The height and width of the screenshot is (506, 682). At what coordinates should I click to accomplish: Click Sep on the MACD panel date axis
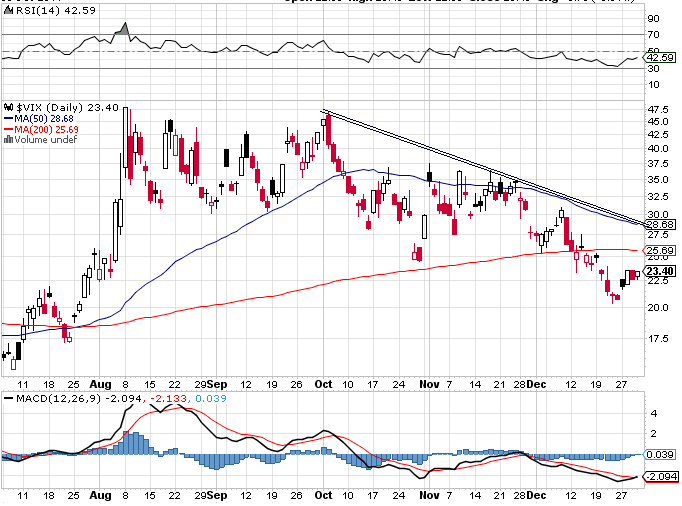217,496
